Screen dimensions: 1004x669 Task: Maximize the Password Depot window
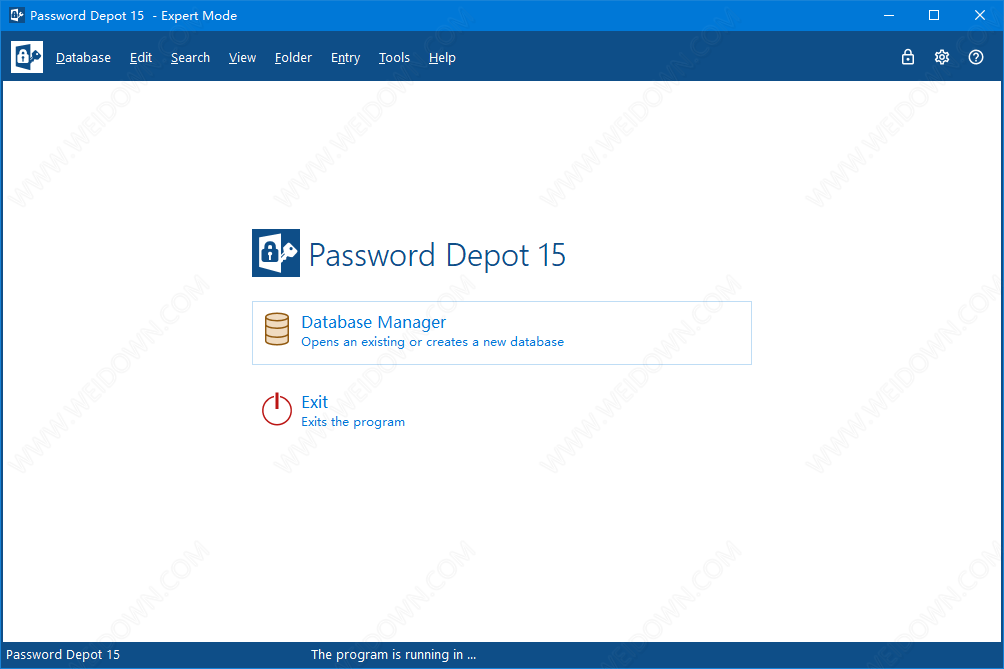pos(934,15)
